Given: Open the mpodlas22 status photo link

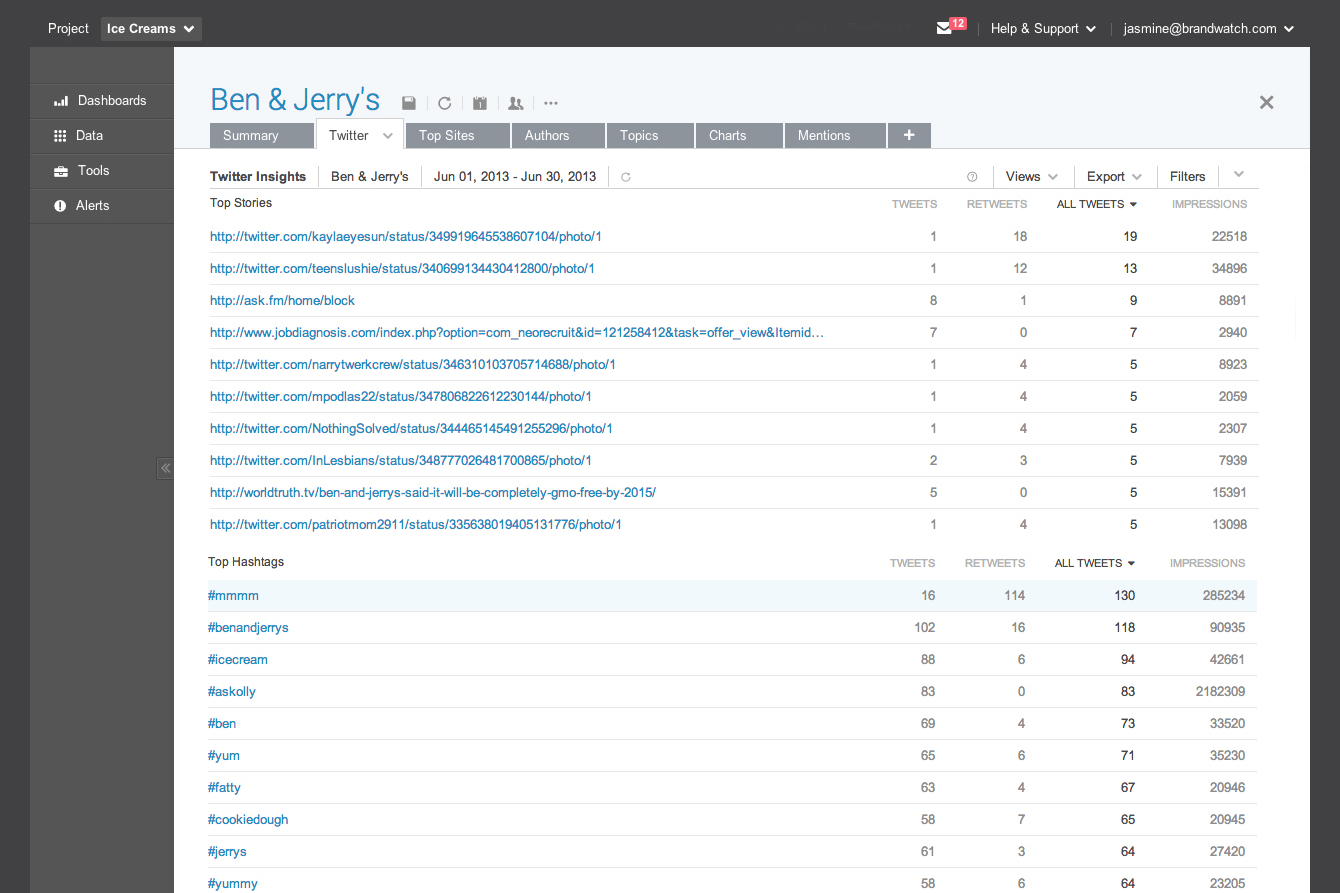Looking at the screenshot, I should [401, 397].
